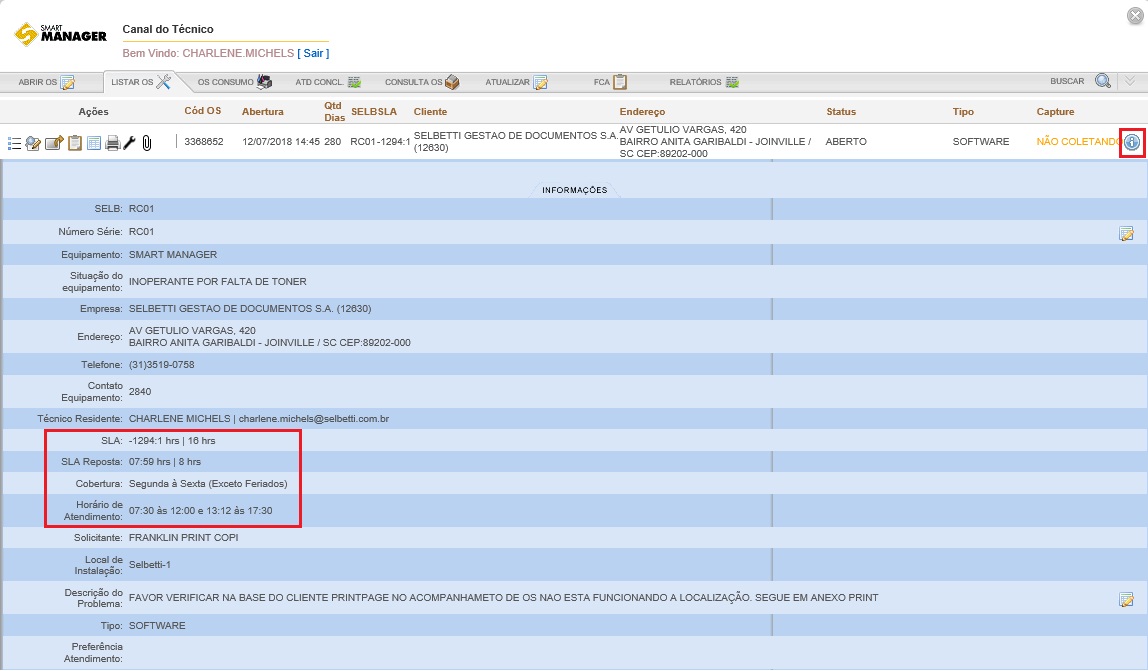Click the Empresa value in the information panel

(250, 308)
